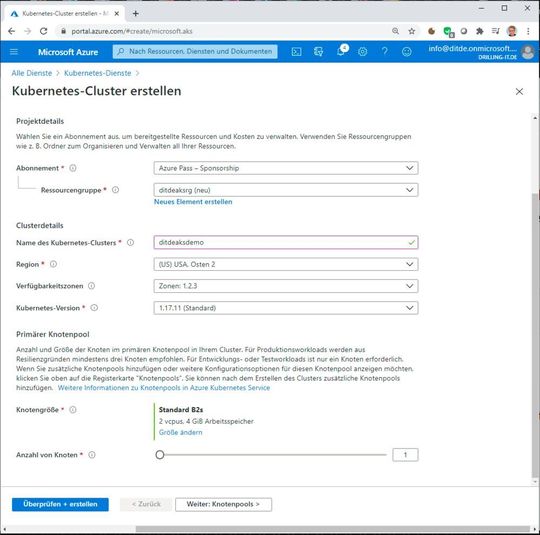Click Größe ändern link

point(180,432)
